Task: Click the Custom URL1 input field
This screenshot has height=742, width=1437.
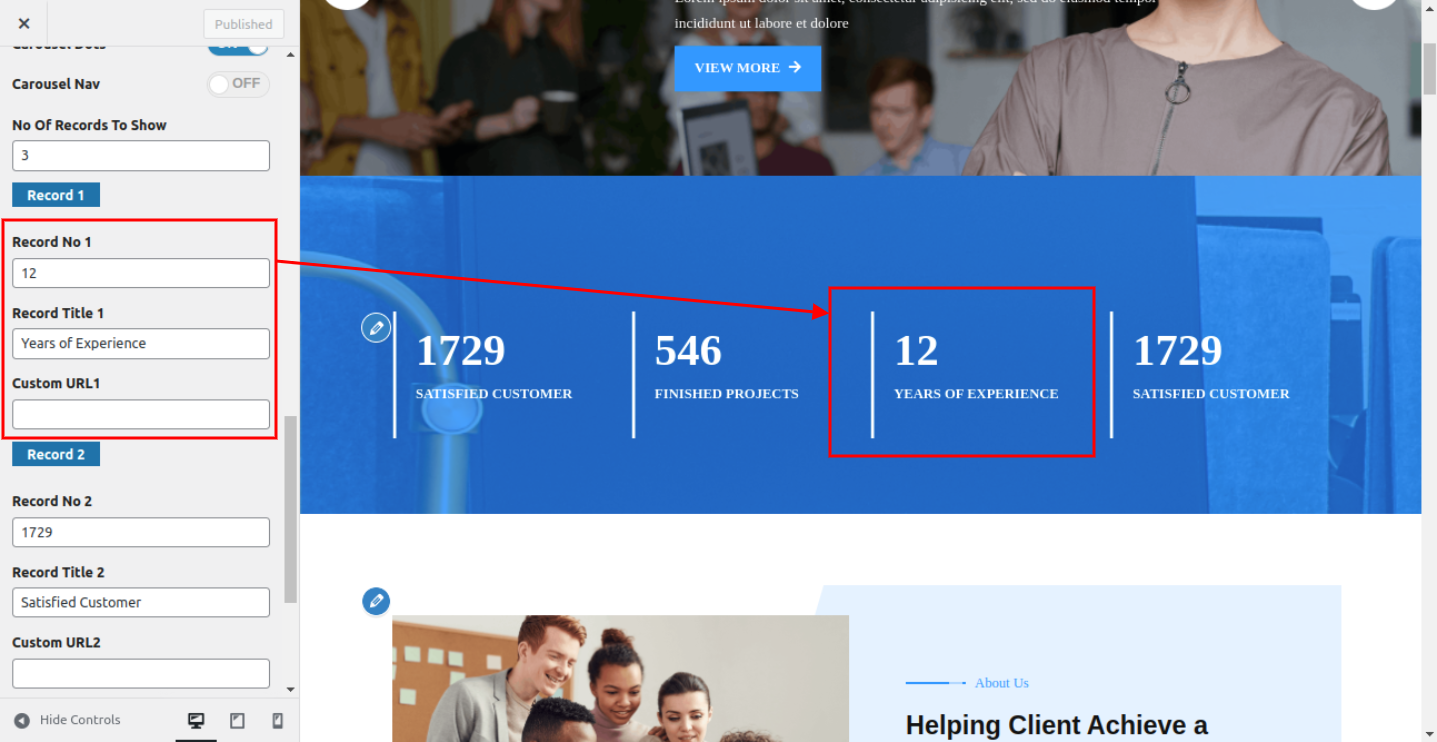Action: 141,414
